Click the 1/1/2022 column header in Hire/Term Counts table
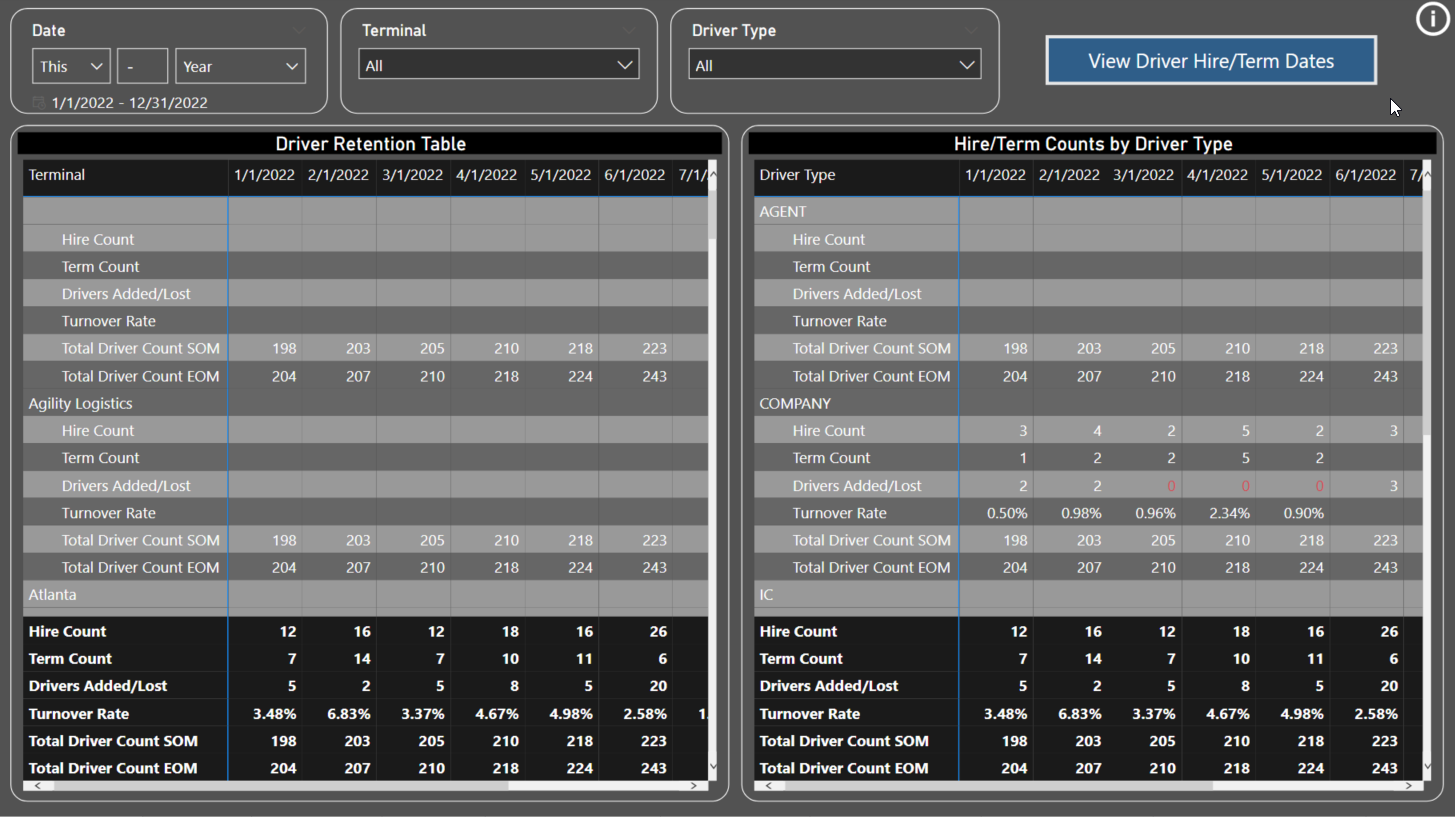 pos(996,175)
